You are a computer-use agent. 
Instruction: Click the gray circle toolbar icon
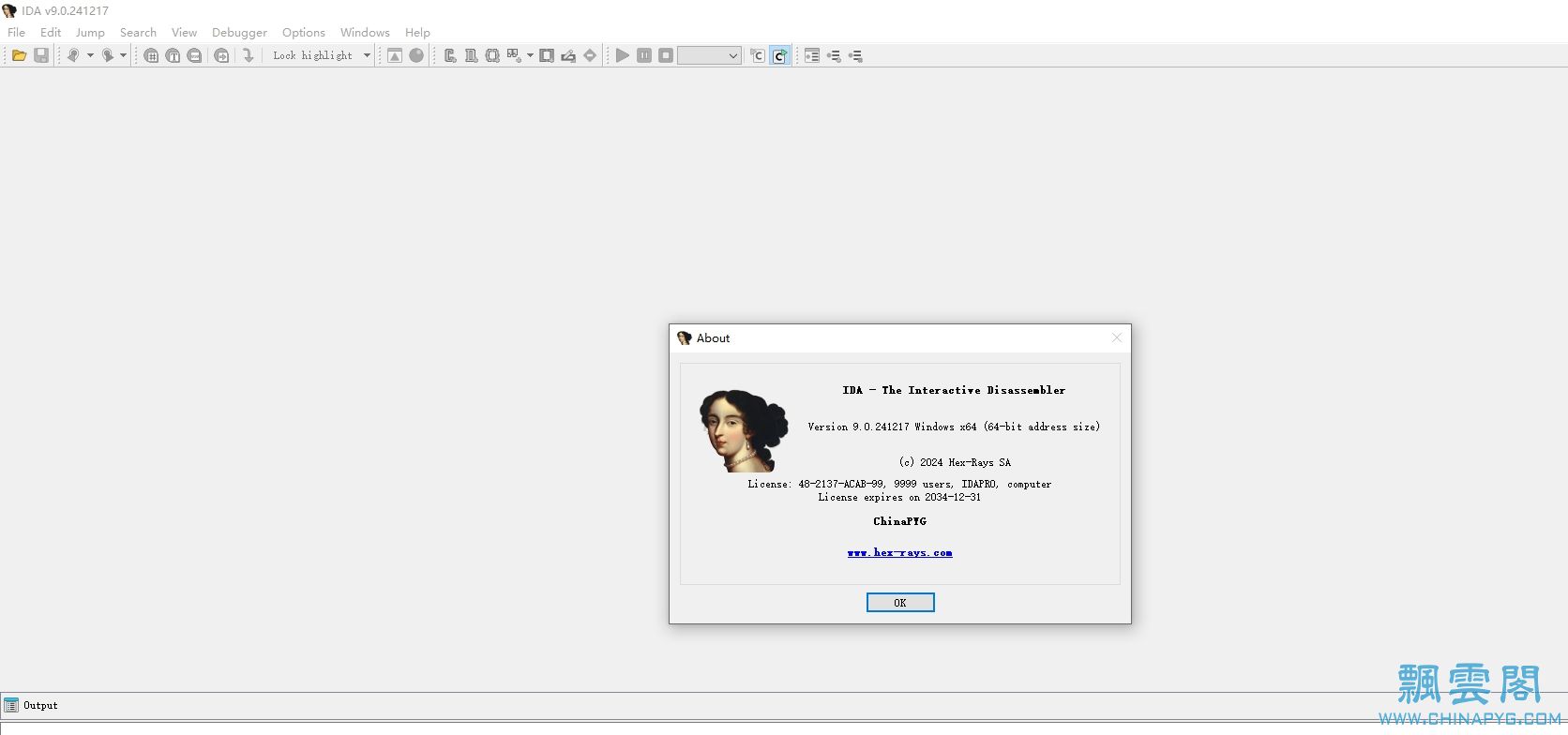[x=416, y=55]
